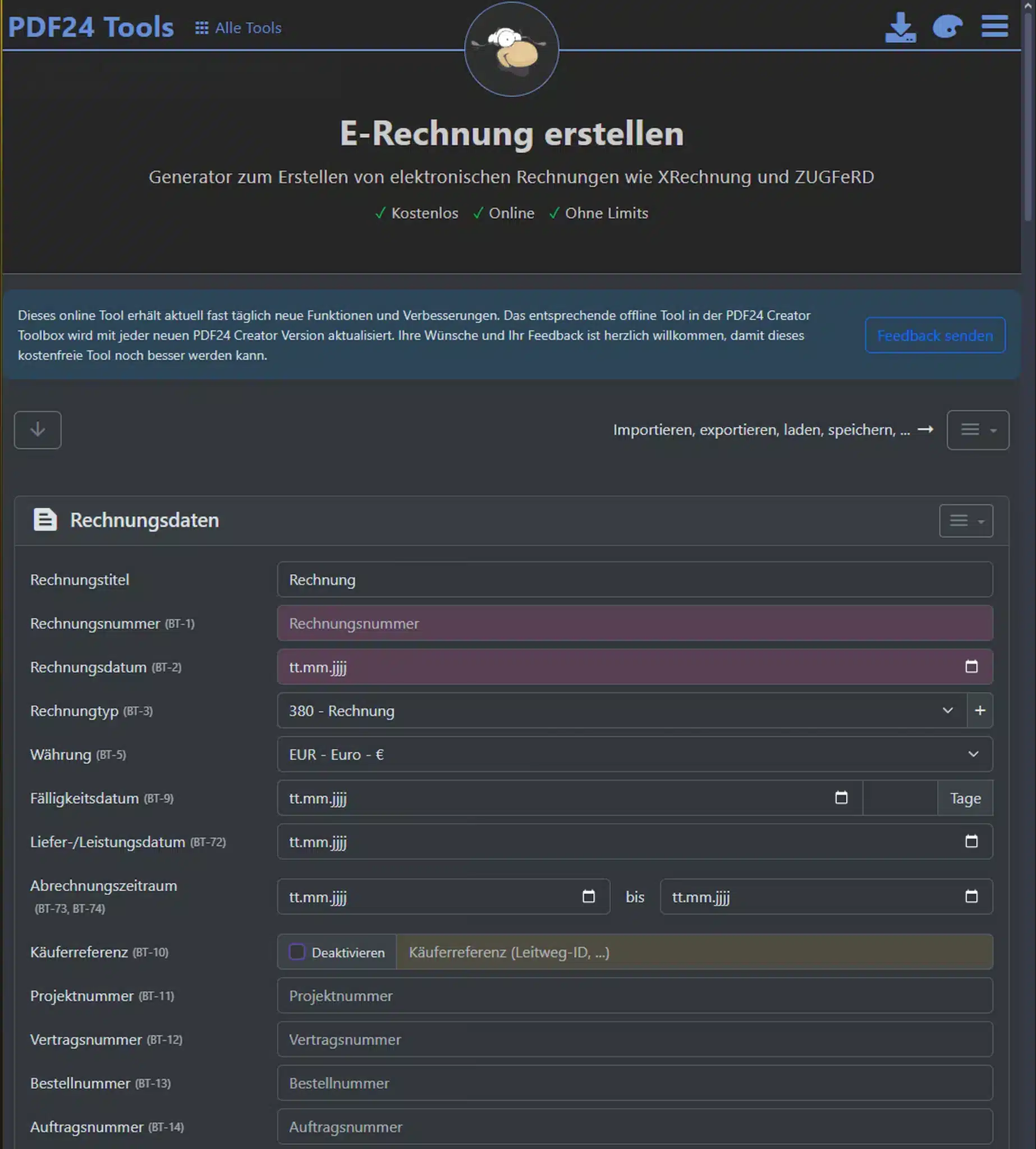Focus the Tage number input field
The image size is (1036, 1149).
[900, 798]
